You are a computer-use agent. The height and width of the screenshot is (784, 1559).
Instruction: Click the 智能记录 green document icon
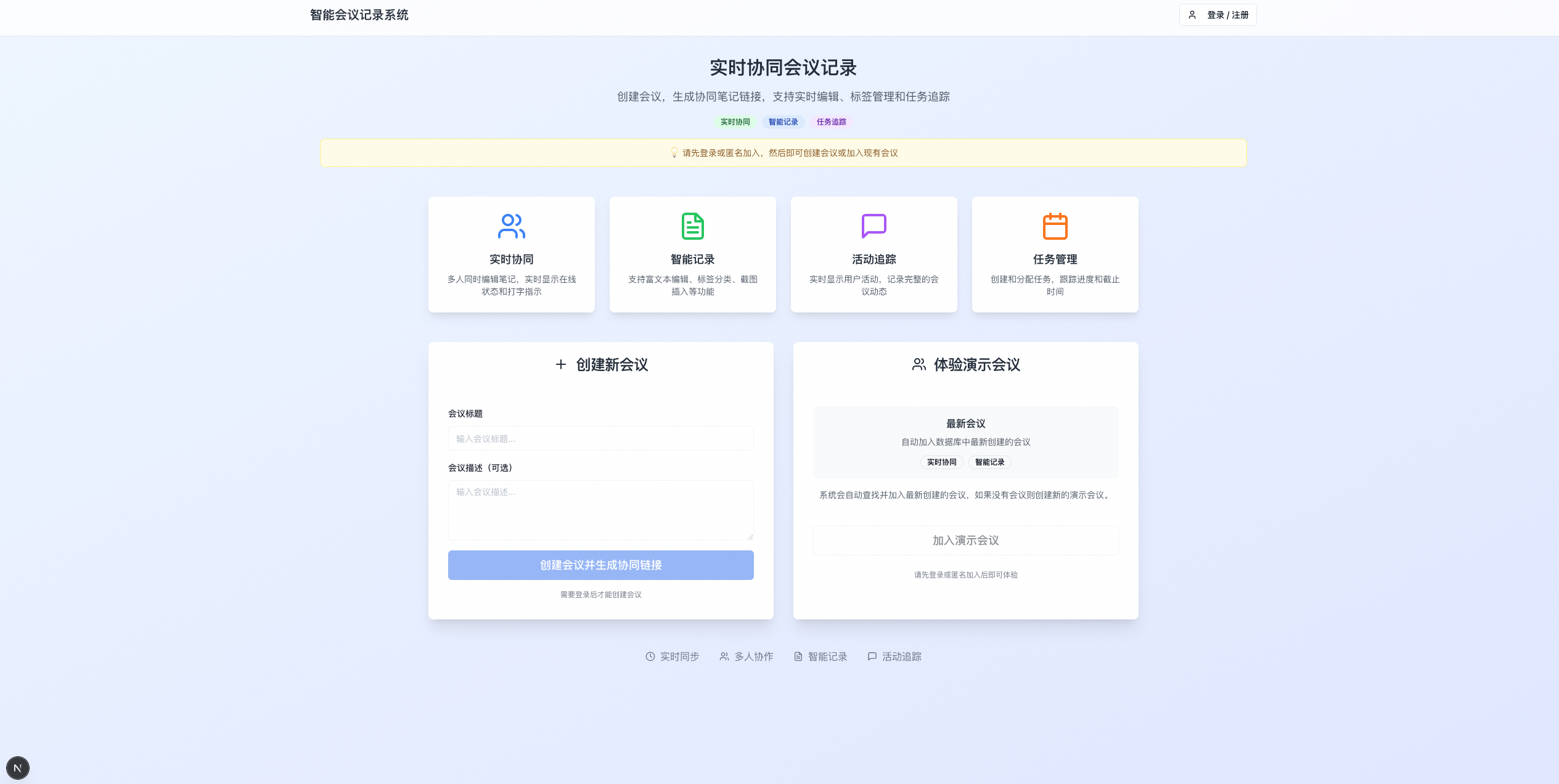pyautogui.click(x=692, y=226)
